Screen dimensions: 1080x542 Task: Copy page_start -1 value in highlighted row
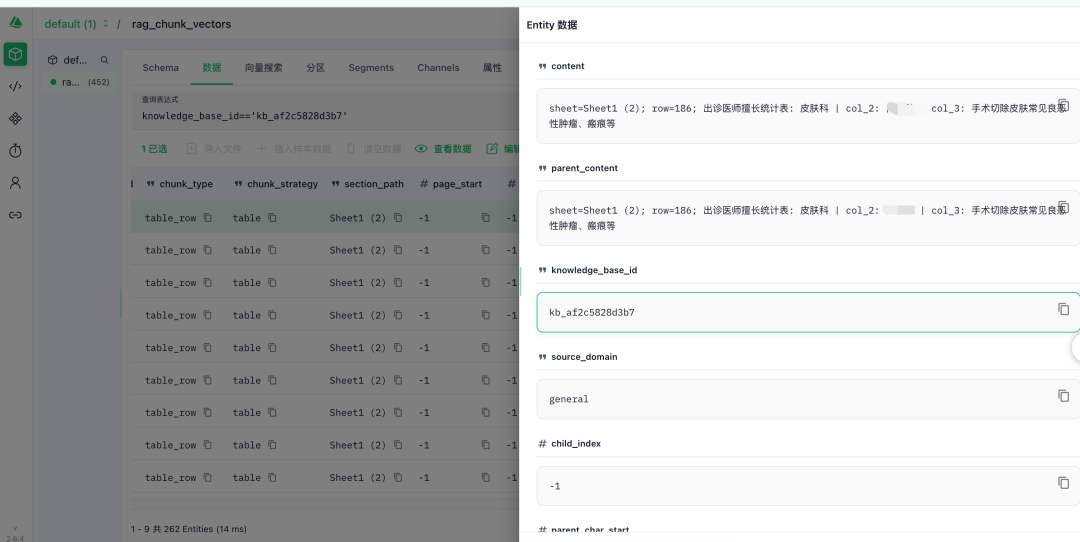tap(486, 218)
